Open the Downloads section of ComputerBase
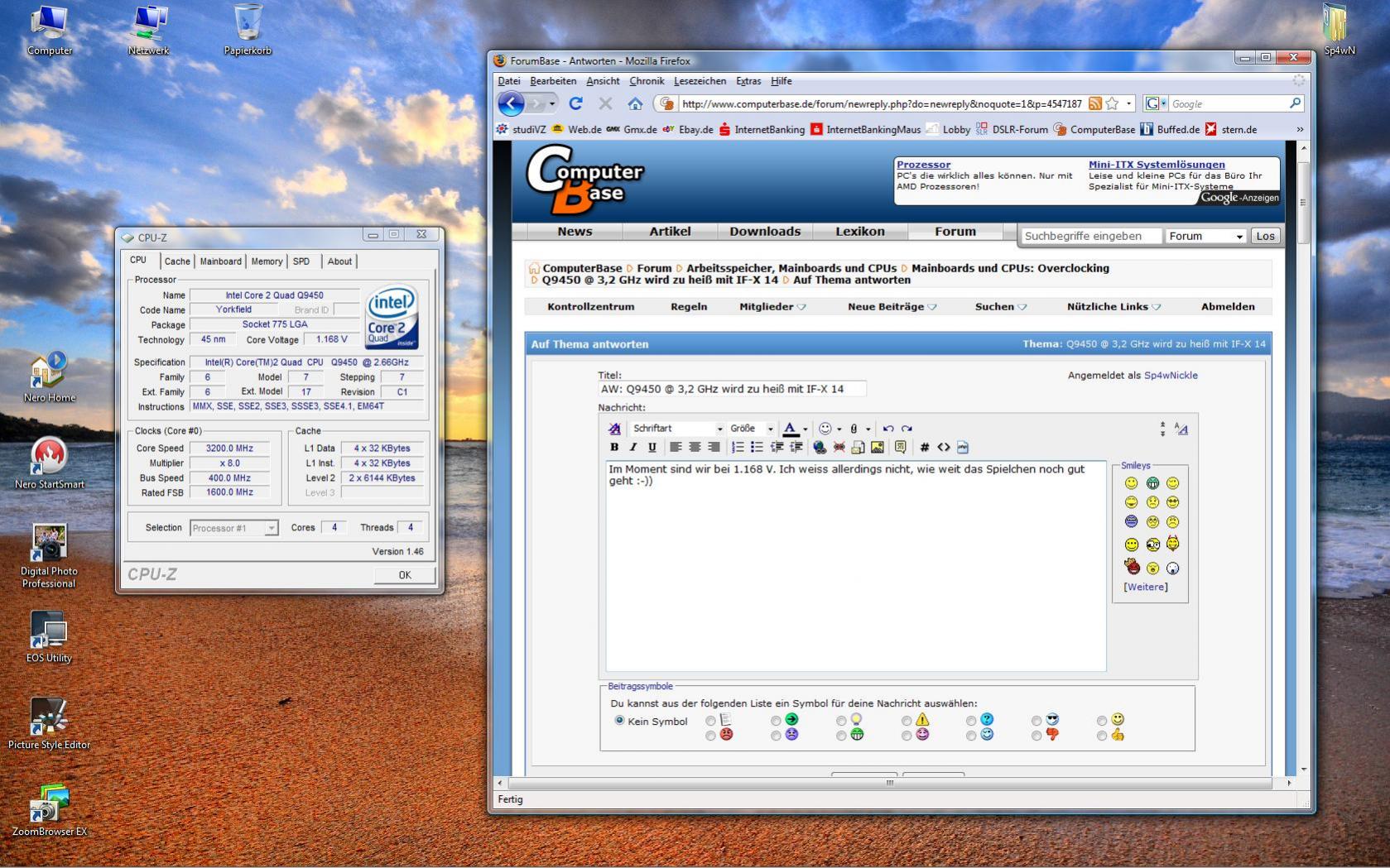The height and width of the screenshot is (868, 1390). tap(765, 232)
